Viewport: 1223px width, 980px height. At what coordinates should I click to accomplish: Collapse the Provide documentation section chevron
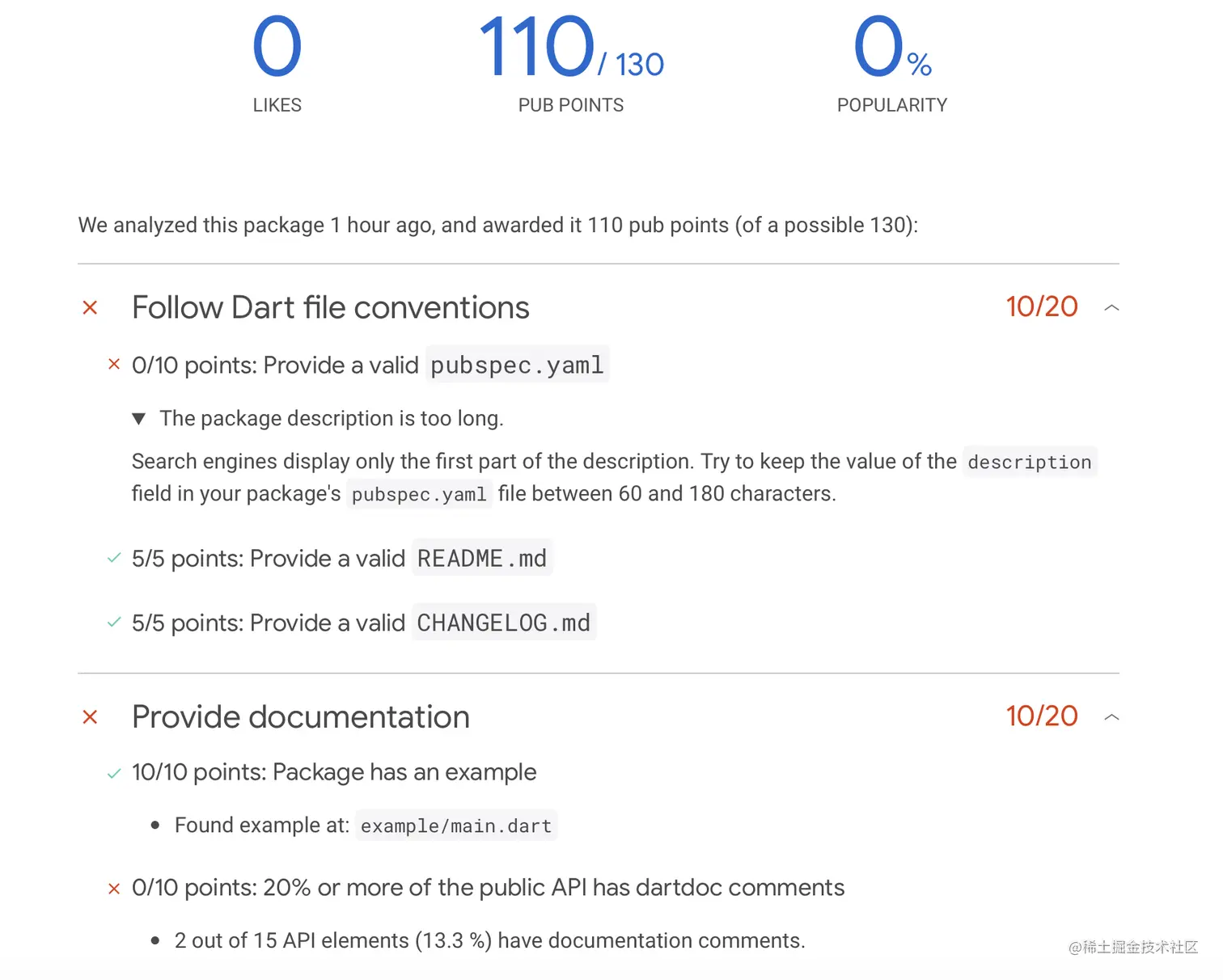tap(1111, 716)
